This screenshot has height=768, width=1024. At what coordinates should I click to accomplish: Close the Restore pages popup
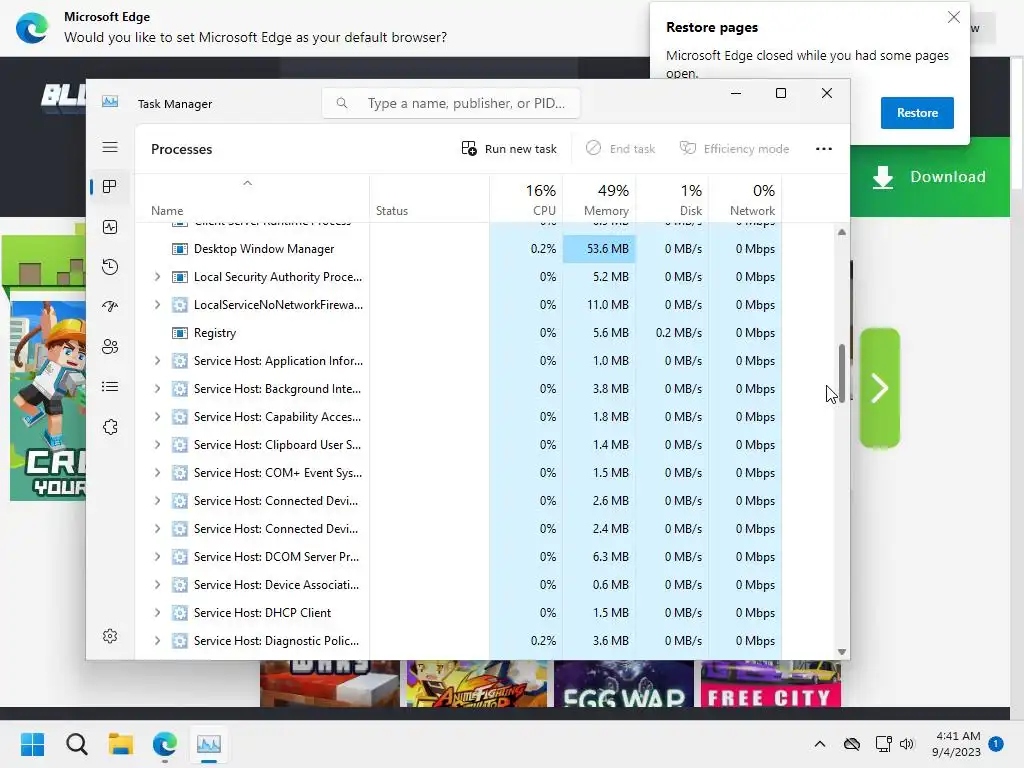pyautogui.click(x=953, y=18)
